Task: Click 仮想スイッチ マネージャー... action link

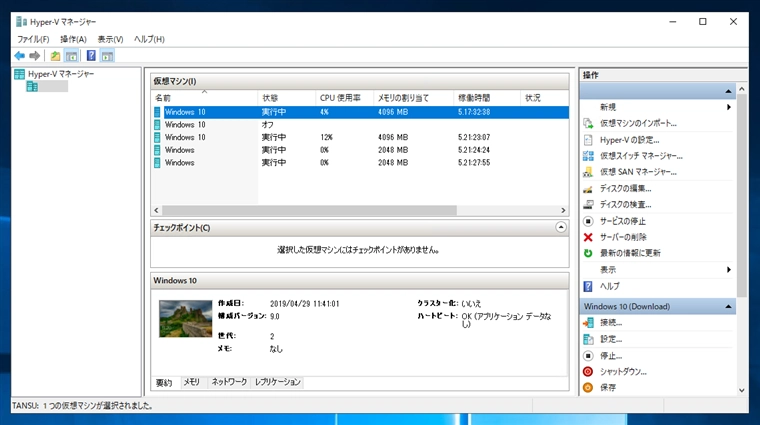Action: pyautogui.click(x=641, y=156)
